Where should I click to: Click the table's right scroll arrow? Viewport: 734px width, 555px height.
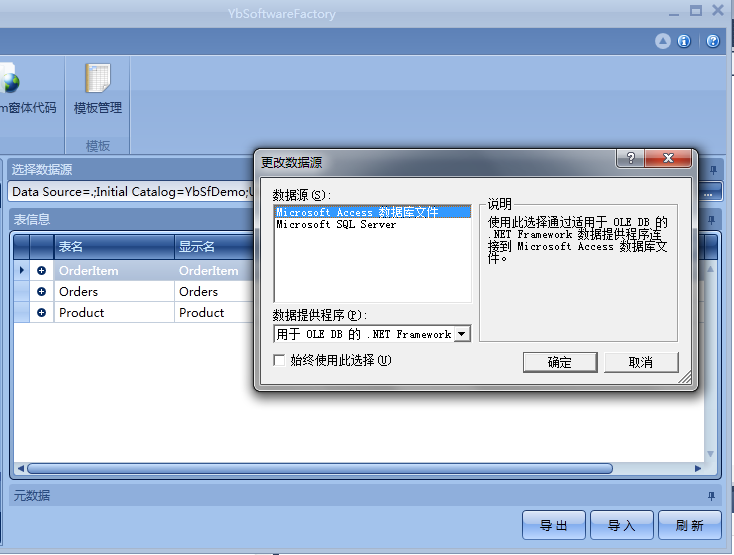click(x=697, y=468)
